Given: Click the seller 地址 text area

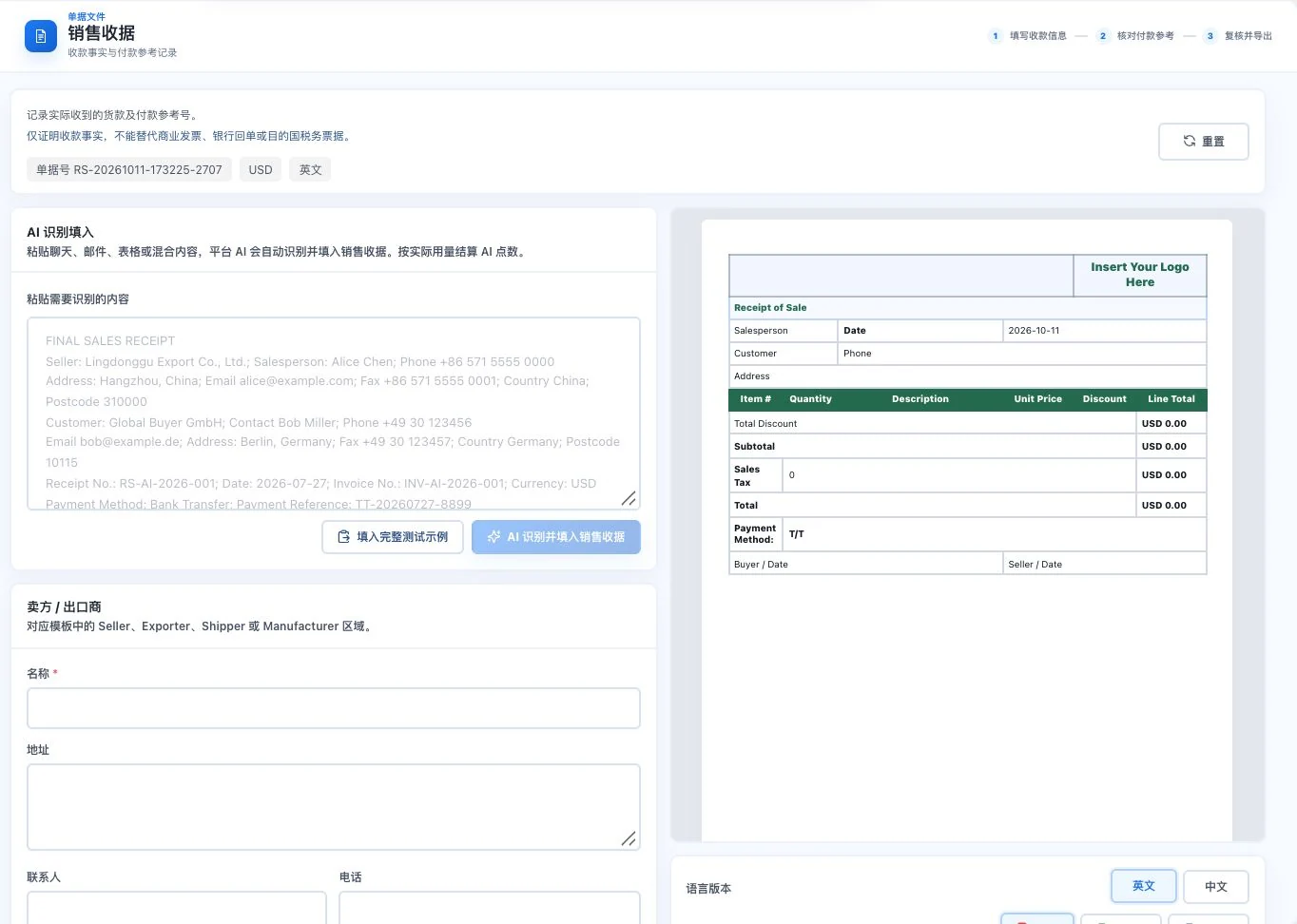Looking at the screenshot, I should pyautogui.click(x=334, y=807).
